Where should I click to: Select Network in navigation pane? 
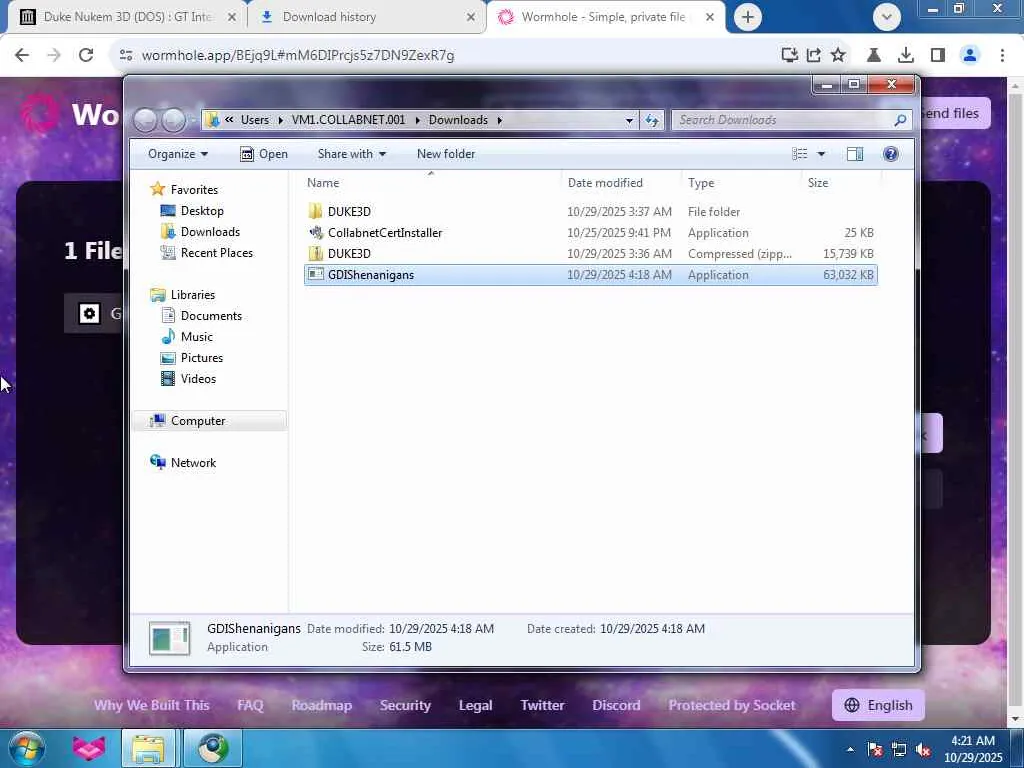tap(193, 463)
